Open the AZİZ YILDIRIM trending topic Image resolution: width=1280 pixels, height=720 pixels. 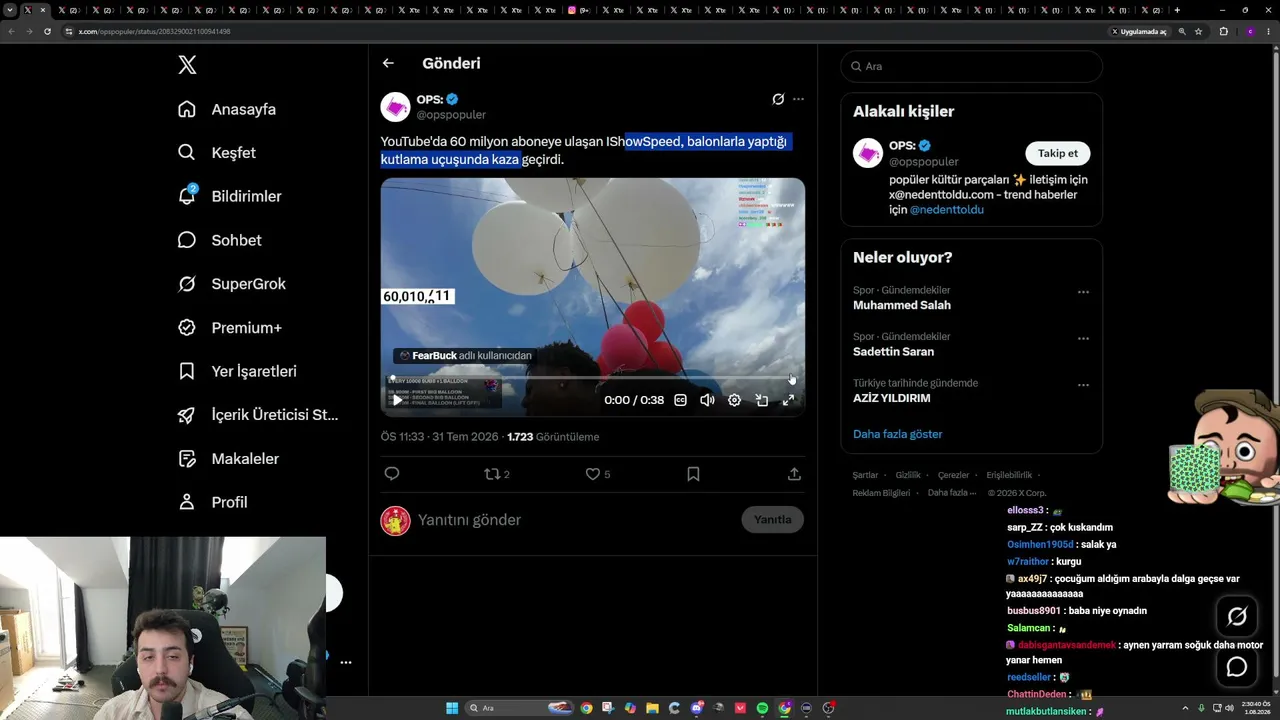tap(892, 398)
